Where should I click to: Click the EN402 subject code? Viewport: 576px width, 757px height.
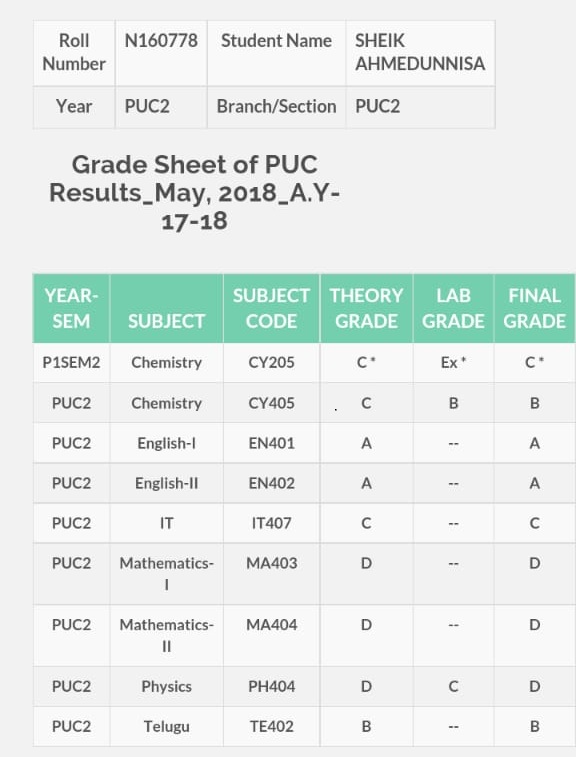[271, 483]
